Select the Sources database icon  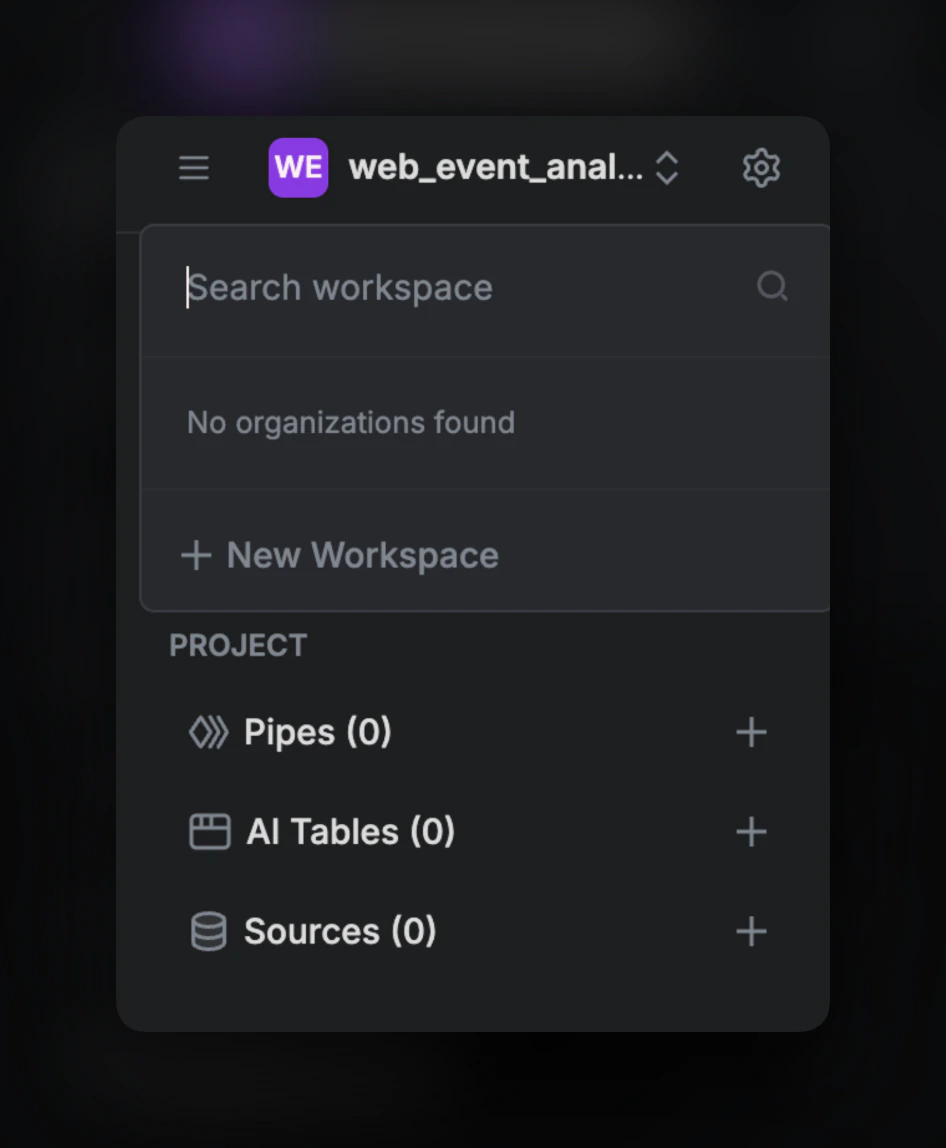click(x=209, y=931)
